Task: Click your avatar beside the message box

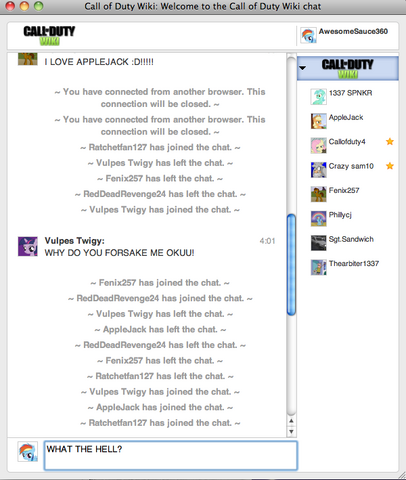Action: click(28, 452)
